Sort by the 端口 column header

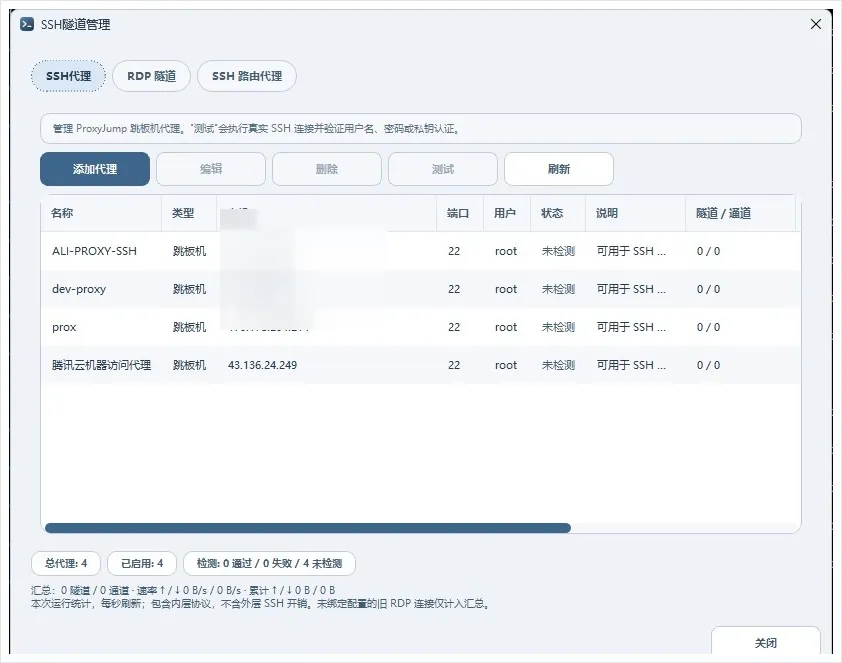click(460, 213)
